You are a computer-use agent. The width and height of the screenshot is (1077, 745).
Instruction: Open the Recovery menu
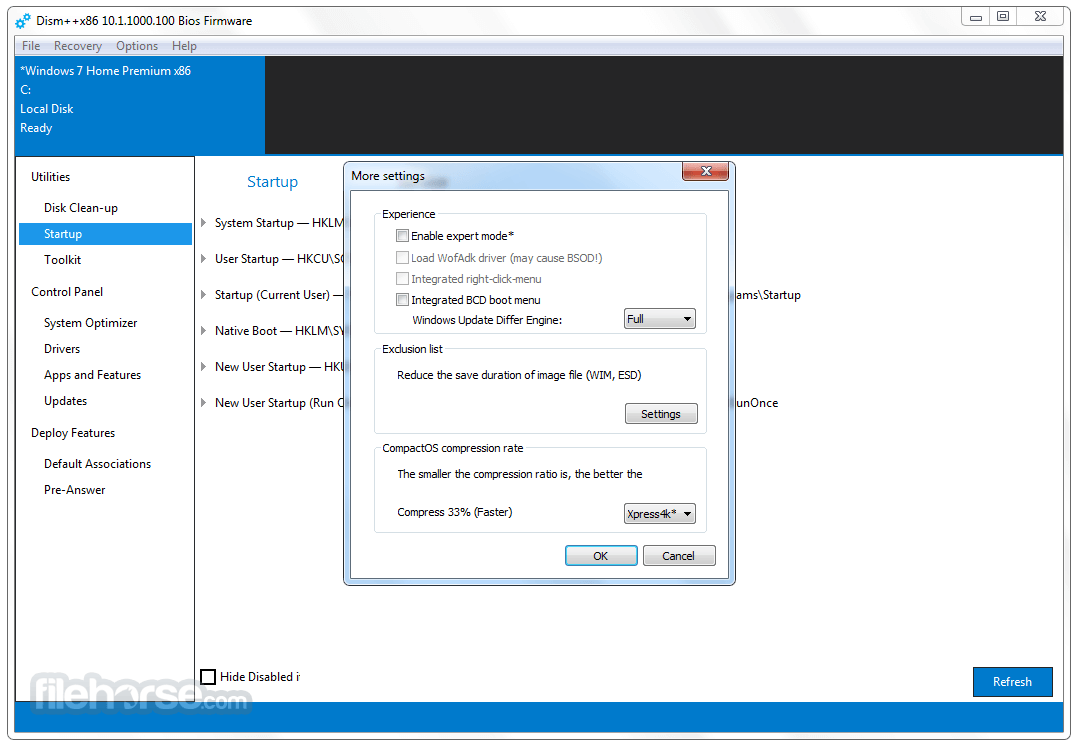[x=78, y=46]
